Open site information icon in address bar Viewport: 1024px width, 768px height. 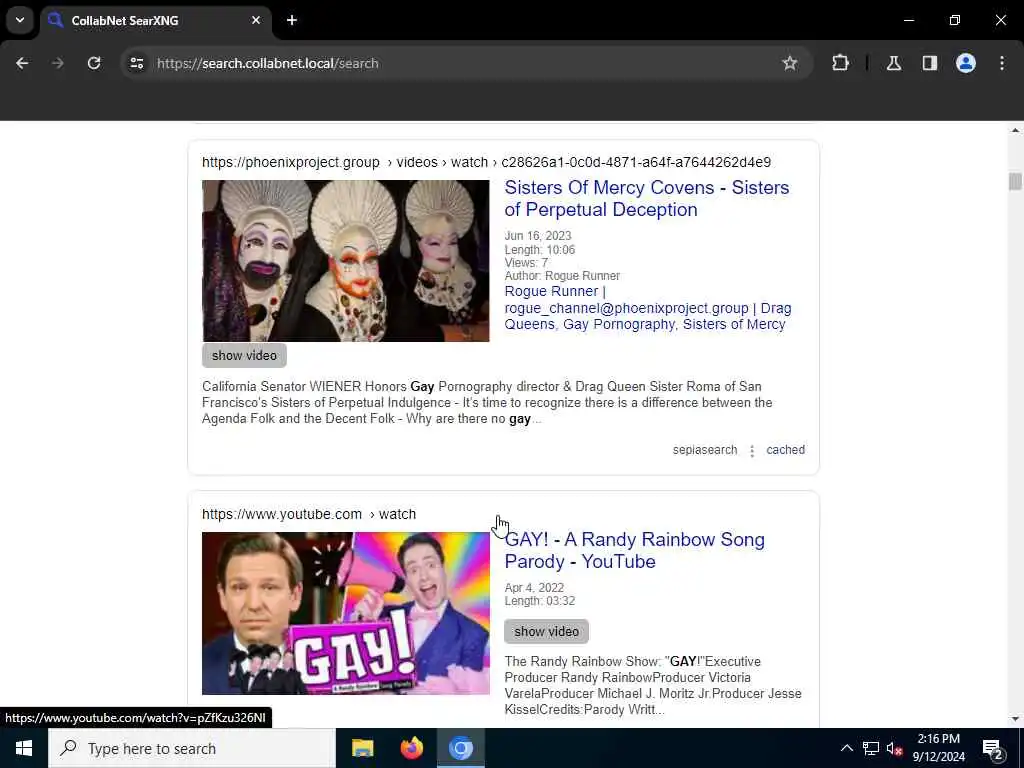coord(136,63)
